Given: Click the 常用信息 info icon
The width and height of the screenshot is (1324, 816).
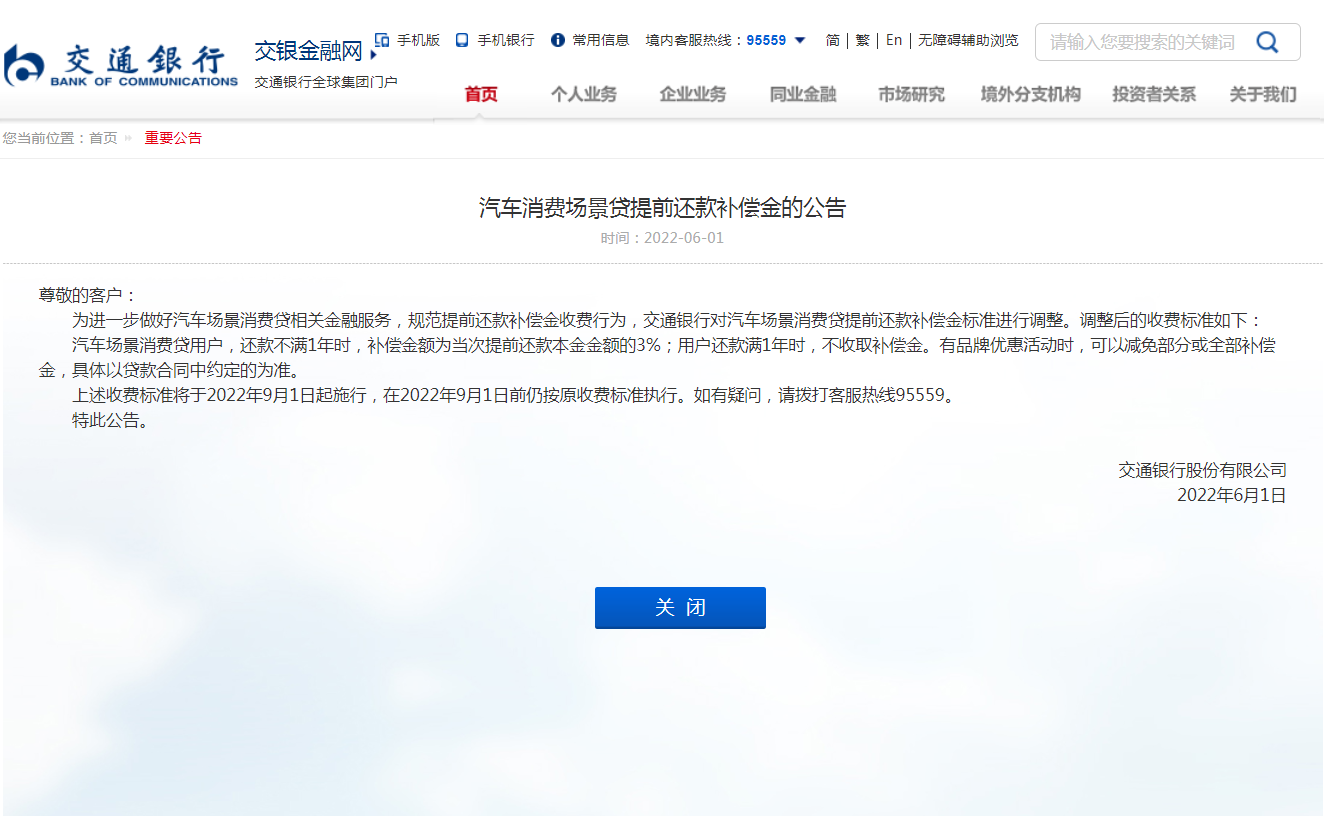Looking at the screenshot, I should click(558, 40).
